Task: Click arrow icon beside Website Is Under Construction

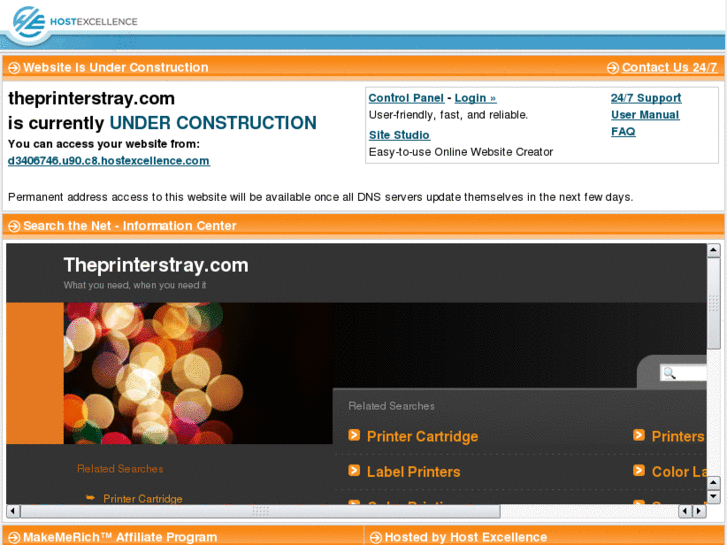Action: click(x=14, y=68)
